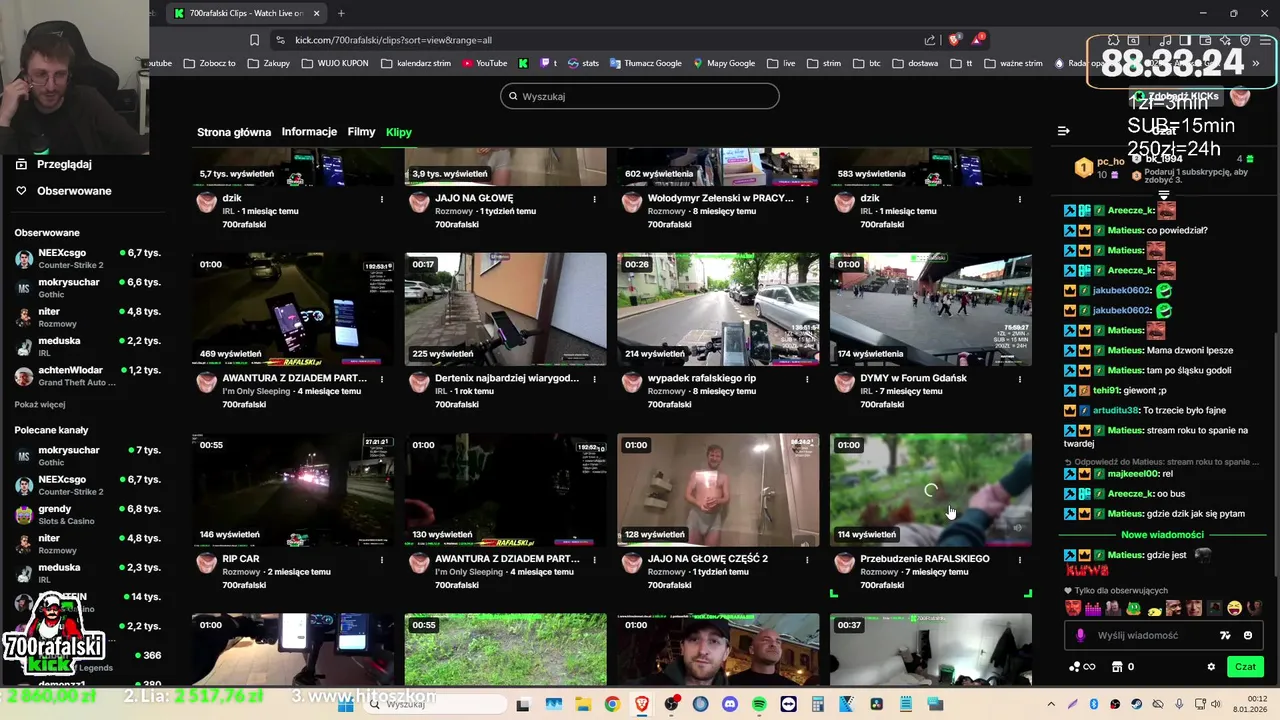Play the RIP CAR clip thumbnail

(293, 489)
